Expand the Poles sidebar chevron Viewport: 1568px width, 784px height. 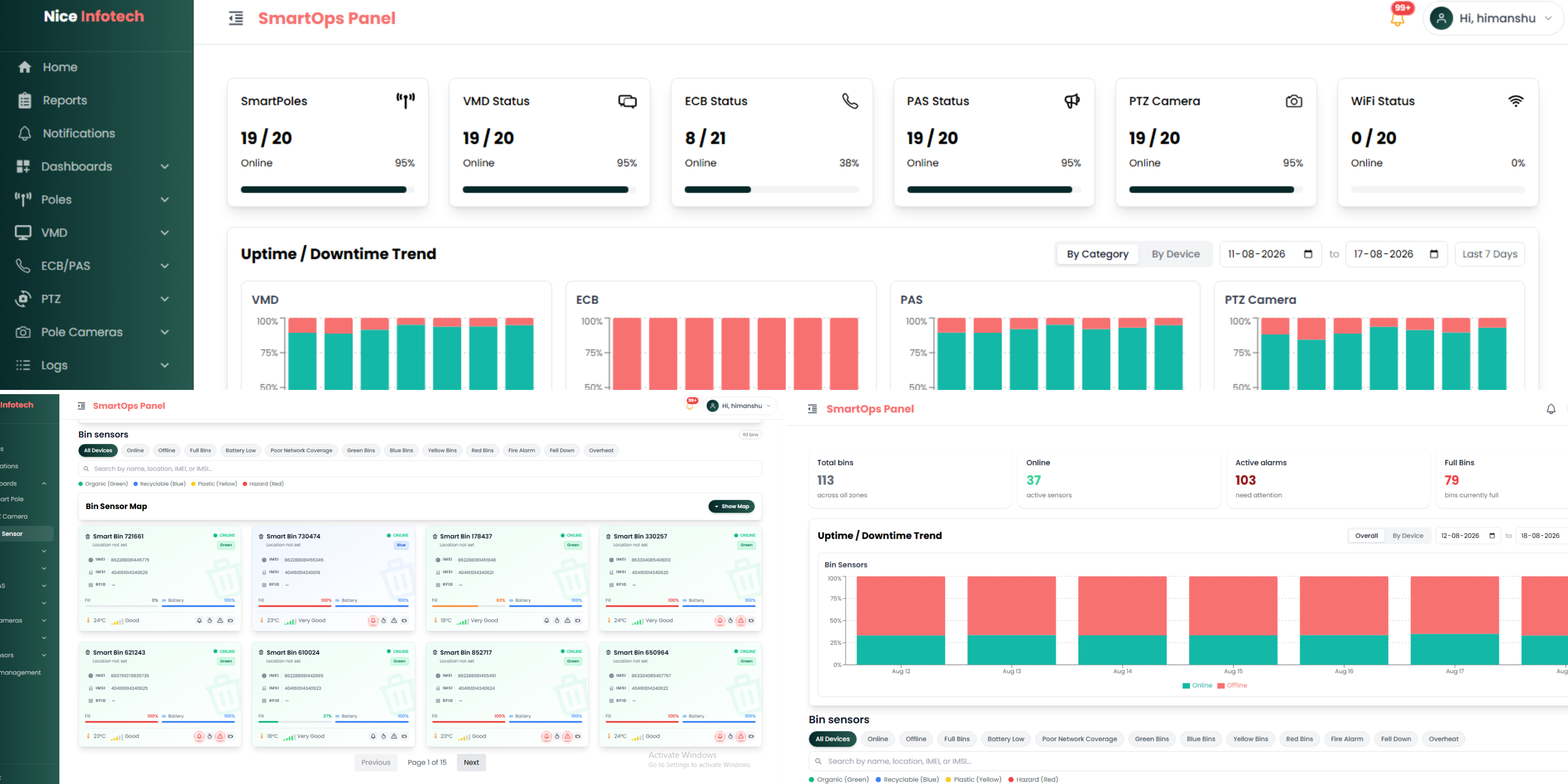point(164,200)
